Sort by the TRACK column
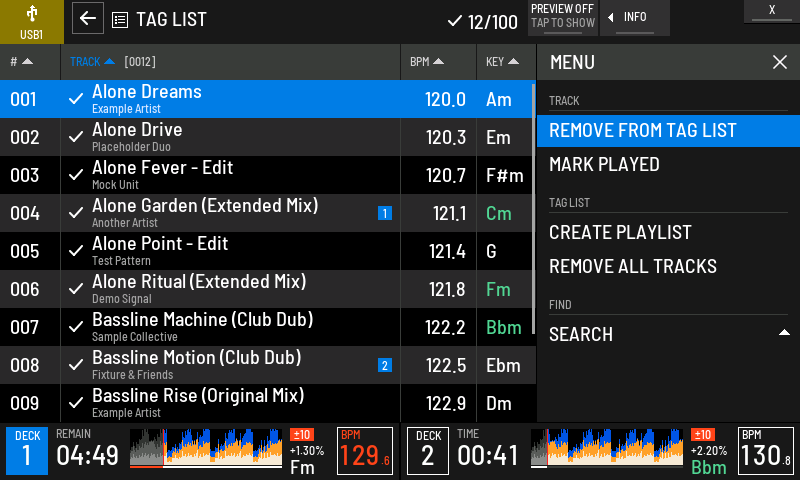800x480 pixels. coord(92,62)
